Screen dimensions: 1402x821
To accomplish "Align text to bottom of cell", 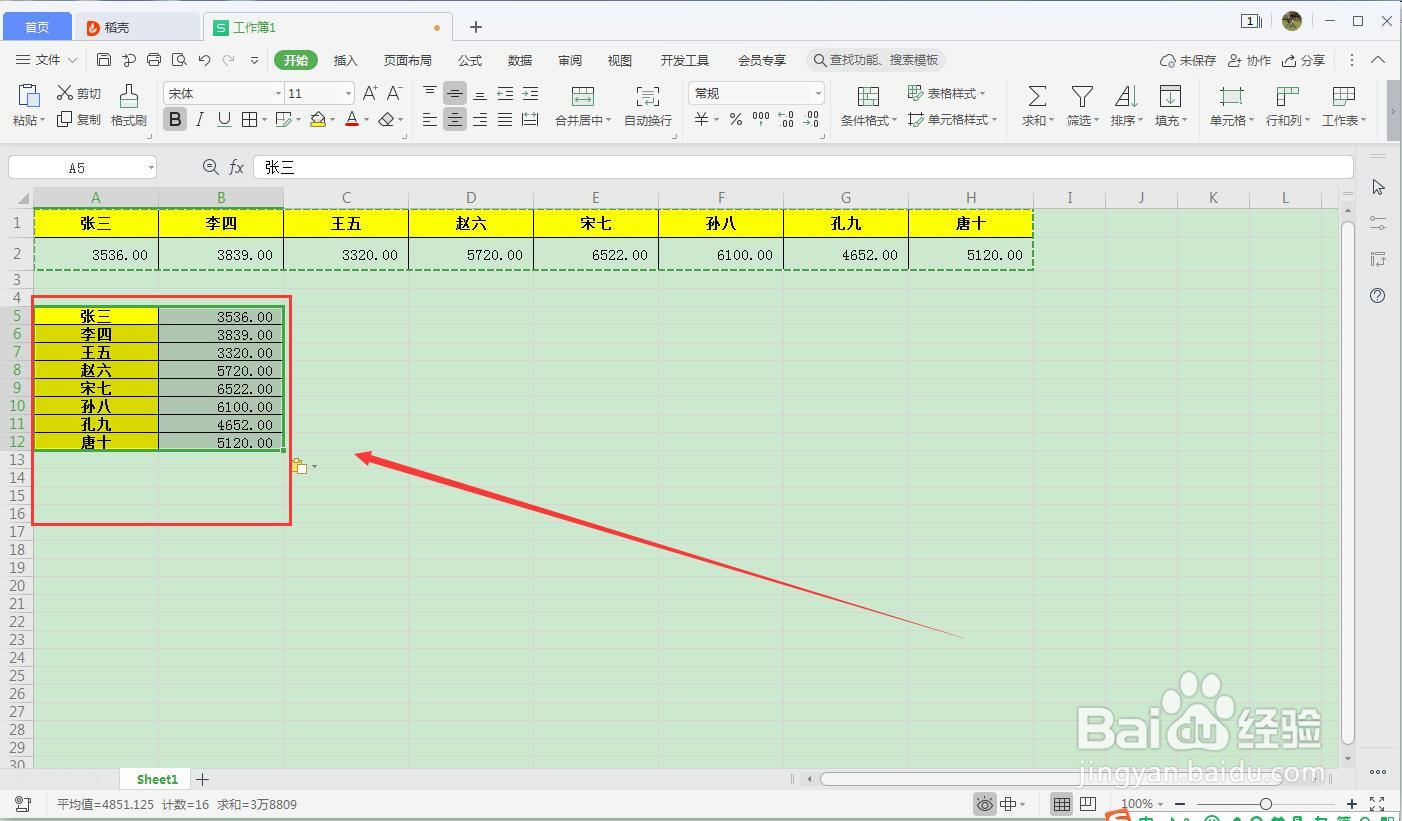I will (x=480, y=93).
